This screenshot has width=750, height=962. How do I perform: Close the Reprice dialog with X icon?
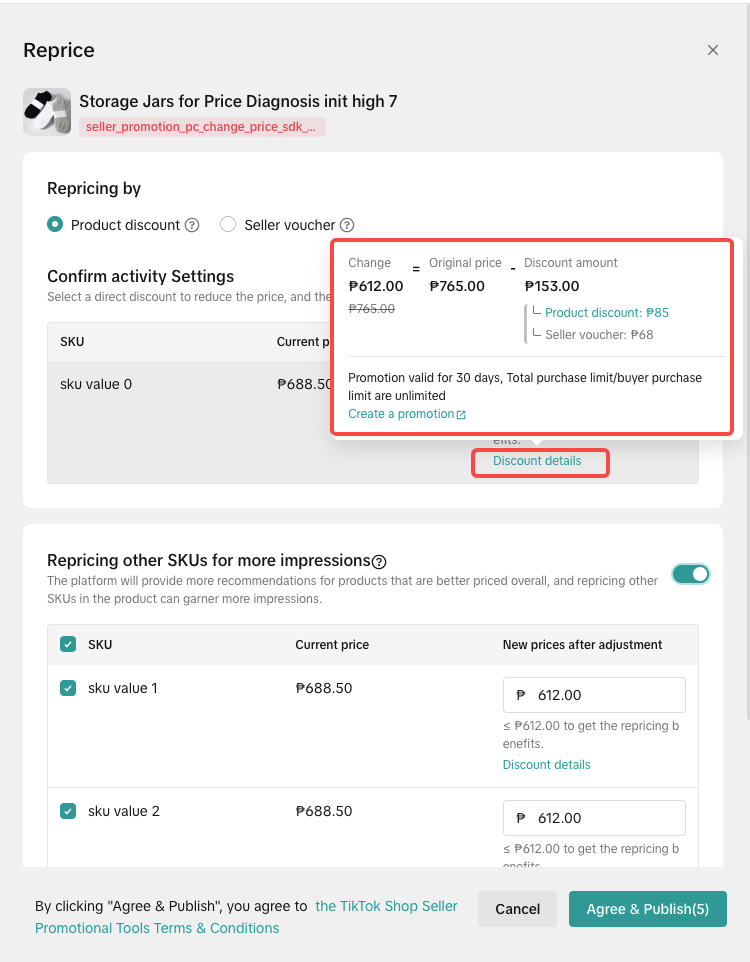tap(713, 50)
